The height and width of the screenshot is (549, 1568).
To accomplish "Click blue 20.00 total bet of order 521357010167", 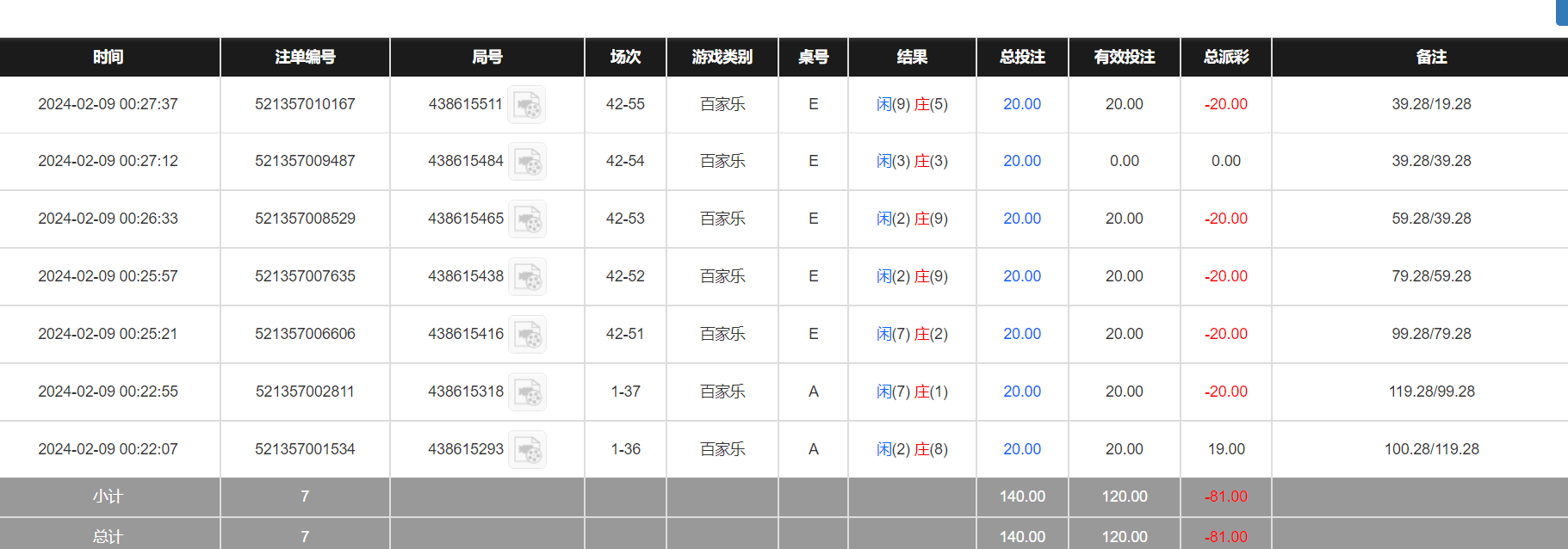I will (x=1022, y=104).
